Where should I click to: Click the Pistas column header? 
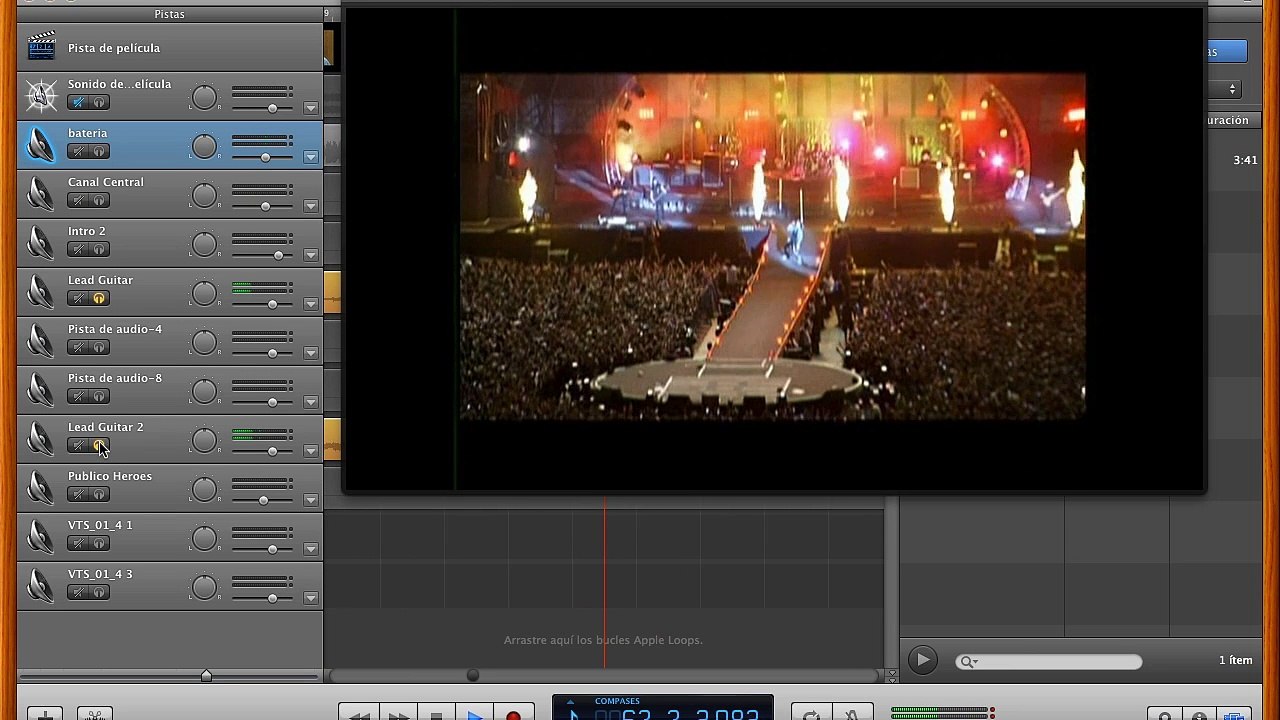point(169,14)
